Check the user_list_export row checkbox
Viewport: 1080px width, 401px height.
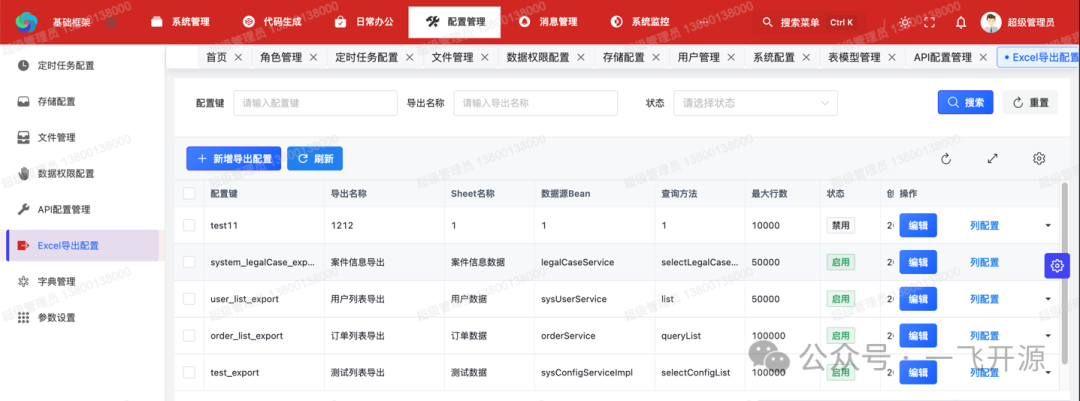[189, 298]
